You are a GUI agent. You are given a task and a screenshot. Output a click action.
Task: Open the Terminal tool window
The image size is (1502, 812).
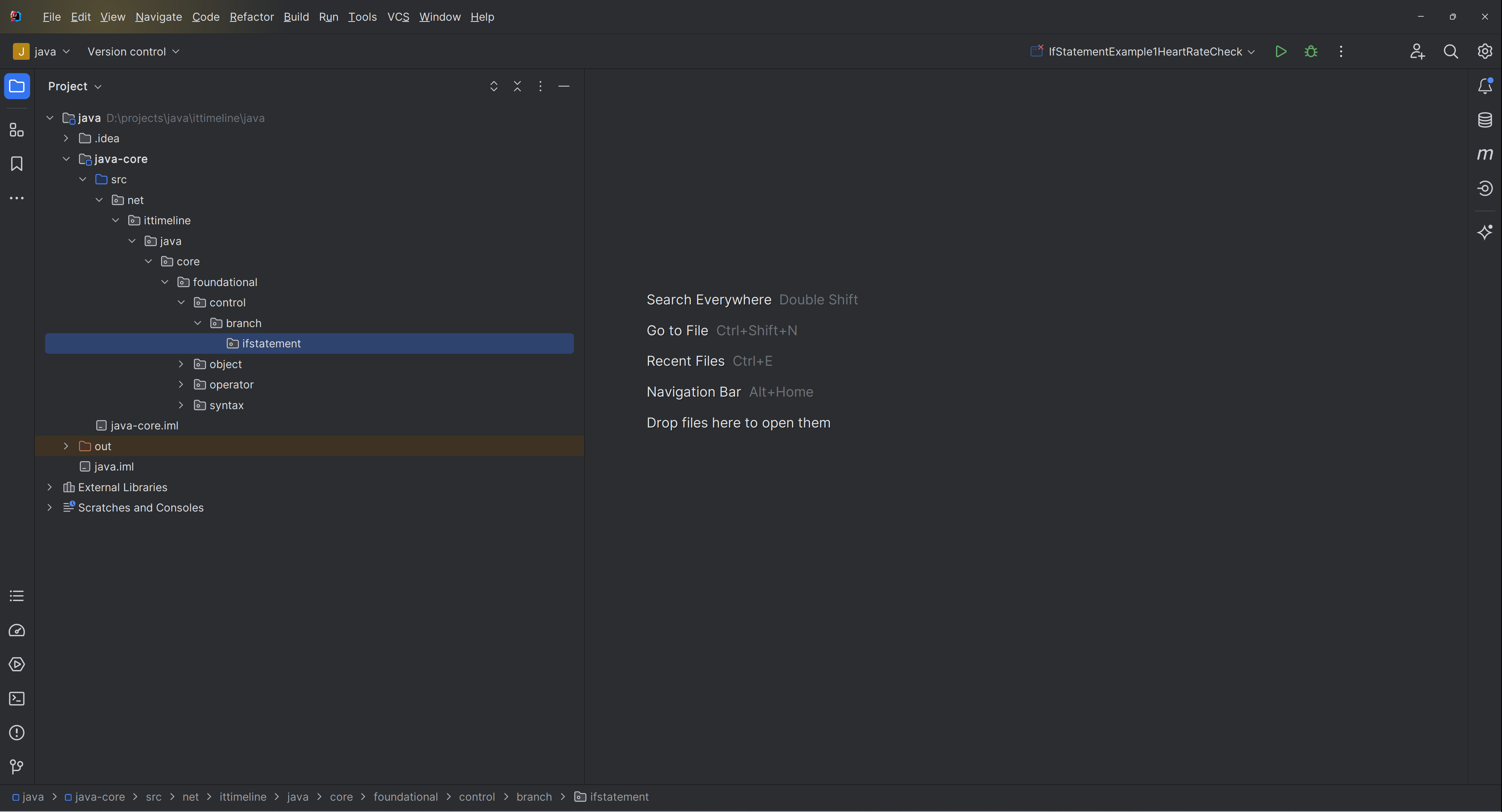(17, 698)
